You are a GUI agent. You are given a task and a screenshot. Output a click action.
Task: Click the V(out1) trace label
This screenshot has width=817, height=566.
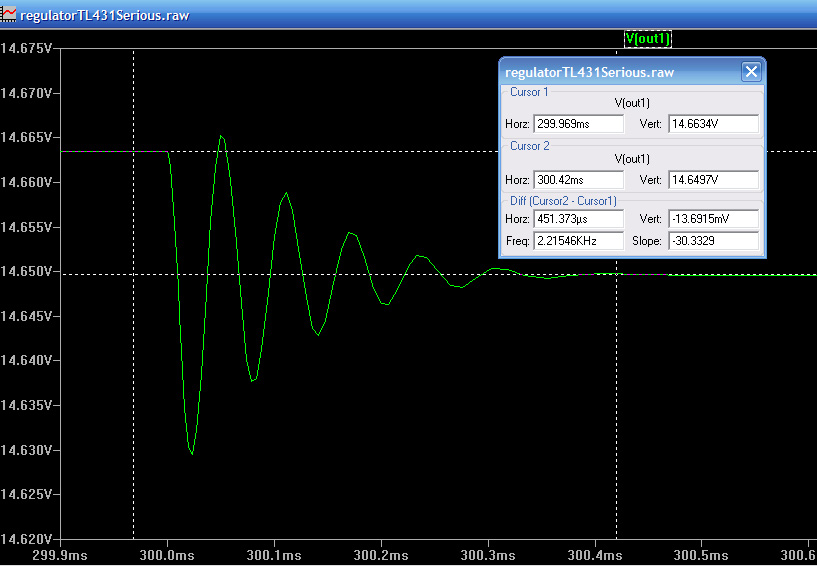tap(648, 39)
